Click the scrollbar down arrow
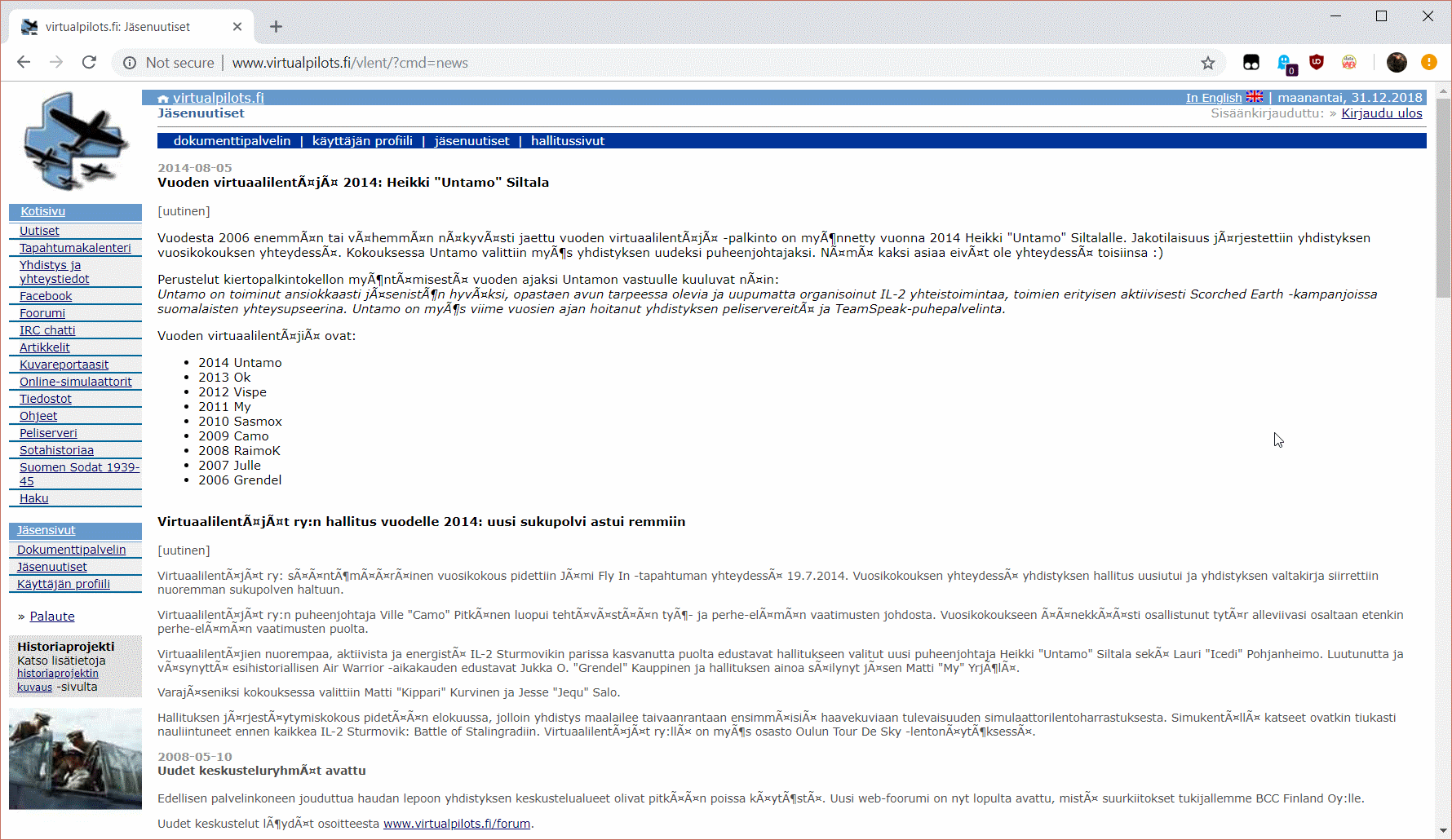Viewport: 1452px width, 840px height. pyautogui.click(x=1443, y=831)
